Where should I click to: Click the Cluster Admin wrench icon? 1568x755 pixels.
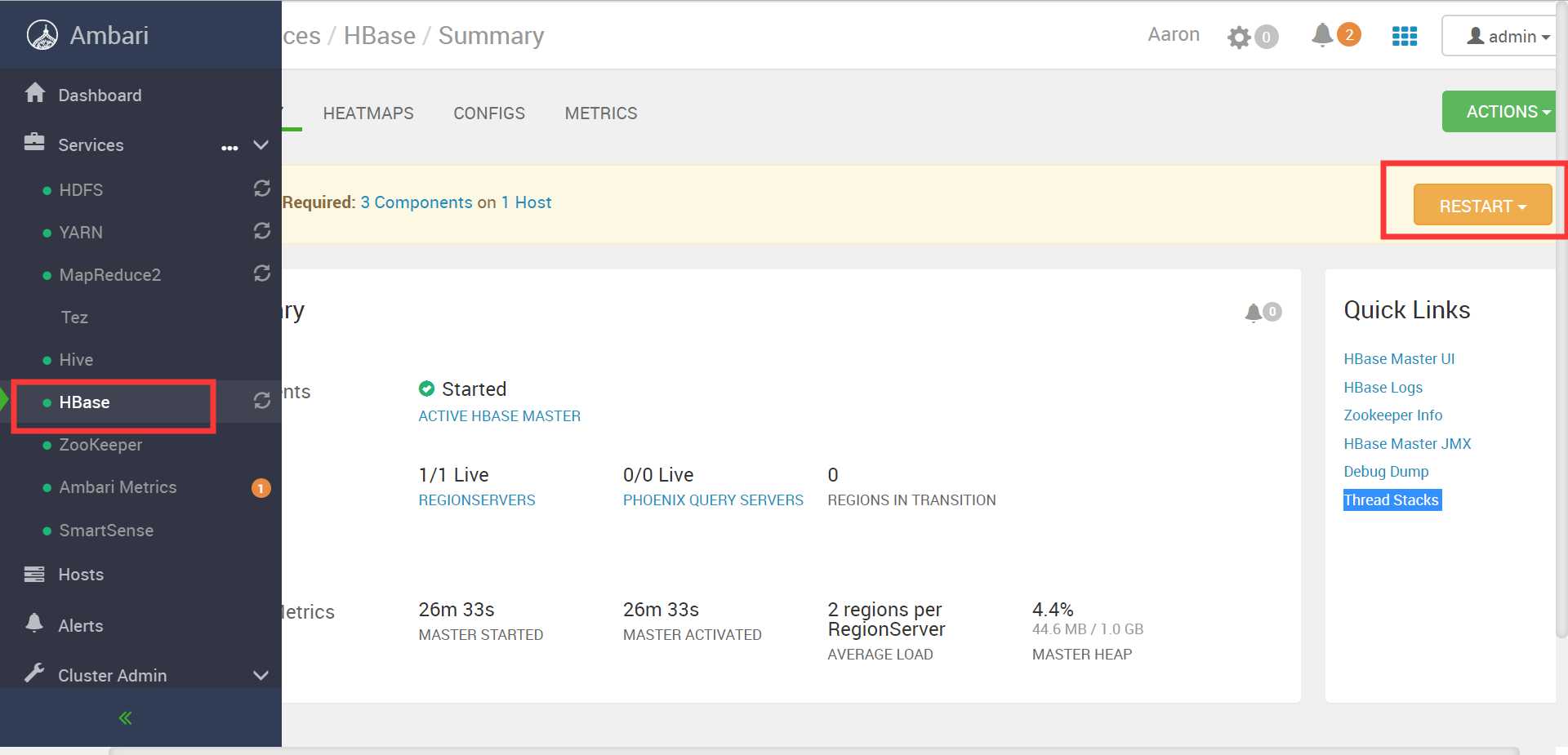tap(34, 673)
